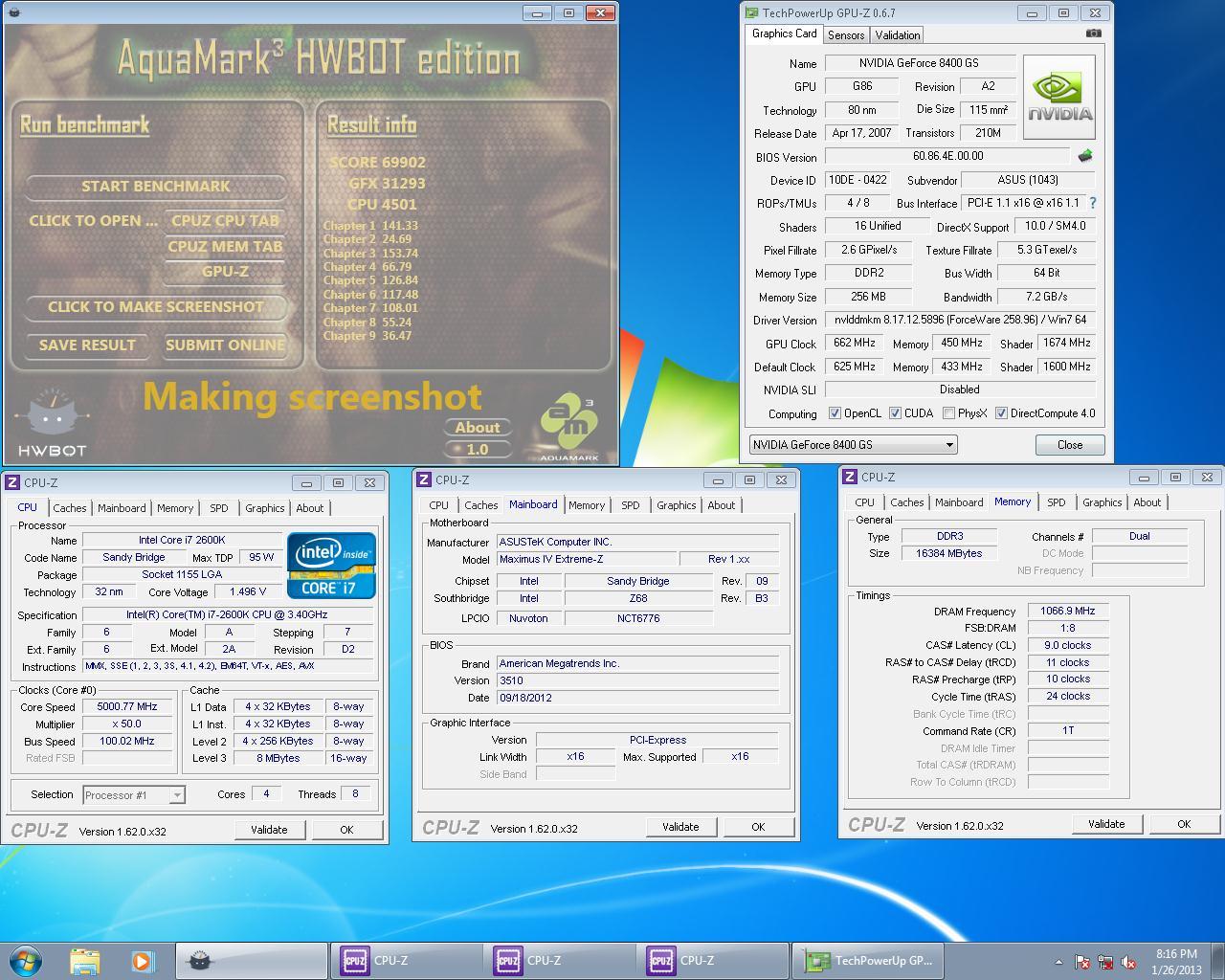
Task: Activate the AquaMark taskbar button
Action: coord(251,961)
